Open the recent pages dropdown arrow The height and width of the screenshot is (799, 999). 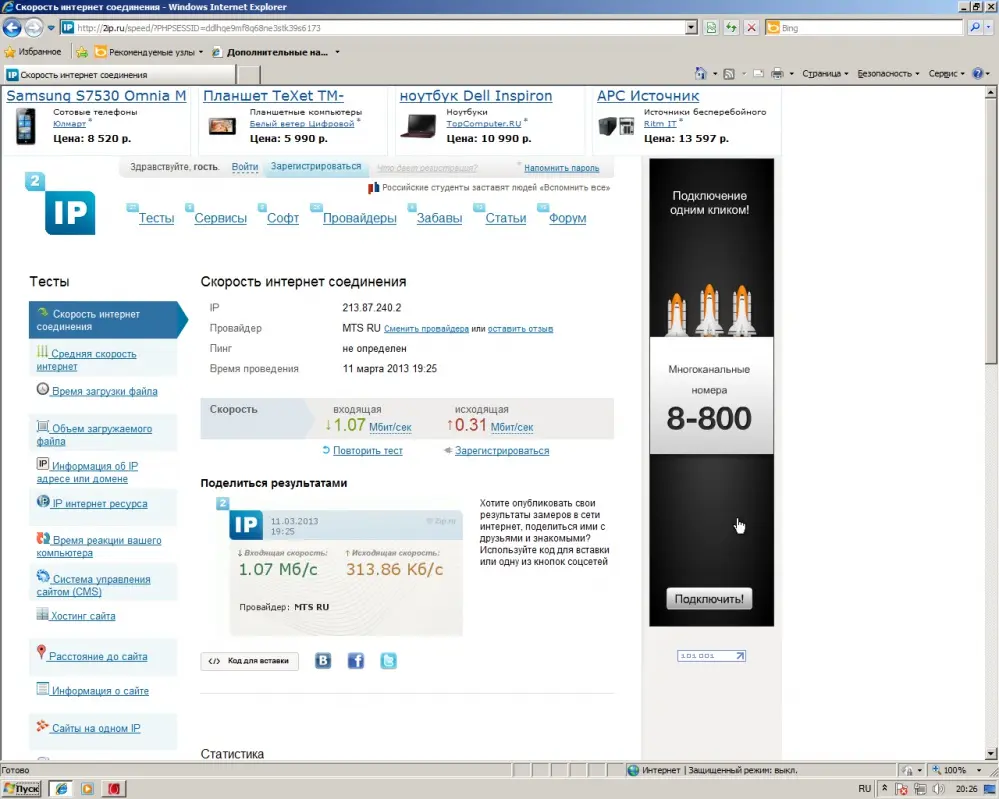point(51,28)
